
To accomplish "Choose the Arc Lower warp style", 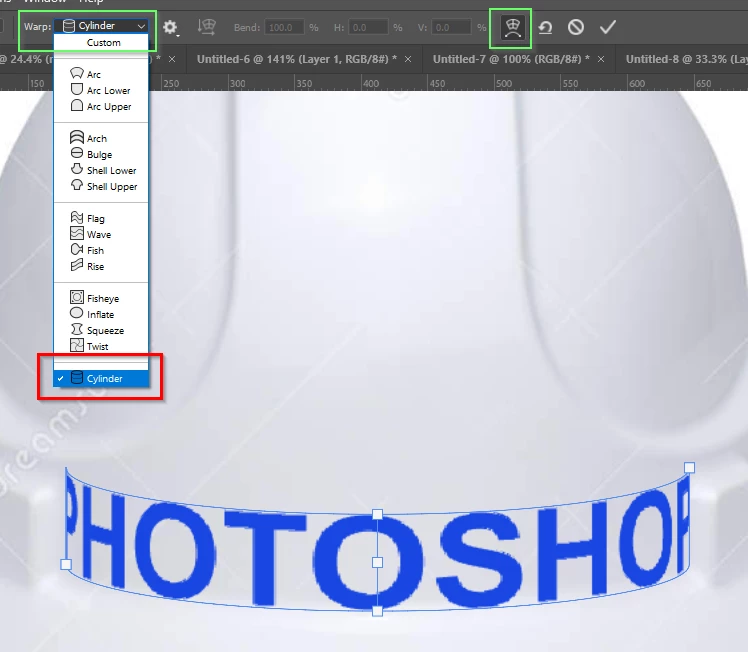I will [x=101, y=90].
